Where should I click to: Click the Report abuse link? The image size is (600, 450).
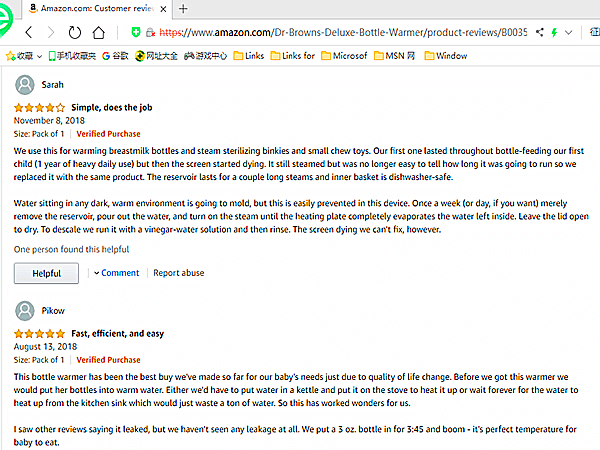(178, 272)
